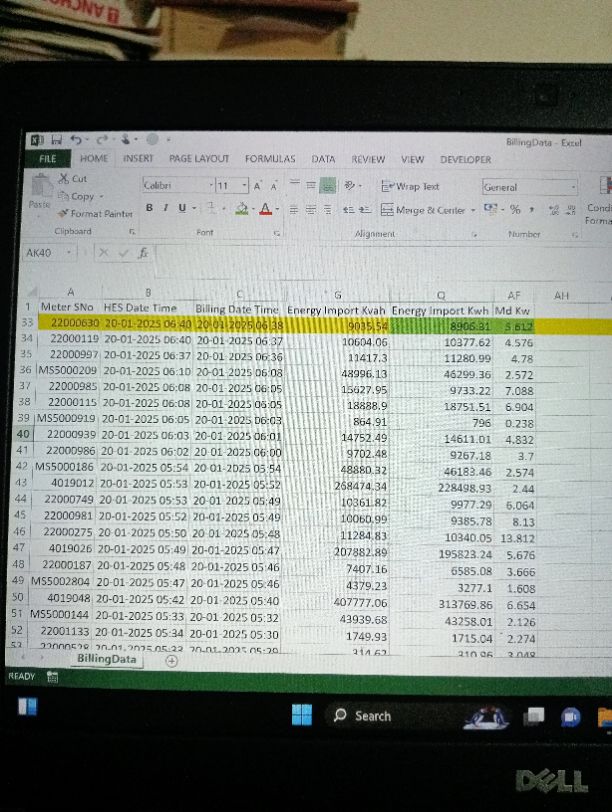
Task: Open Font Color dropdown arrow
Action: point(277,209)
